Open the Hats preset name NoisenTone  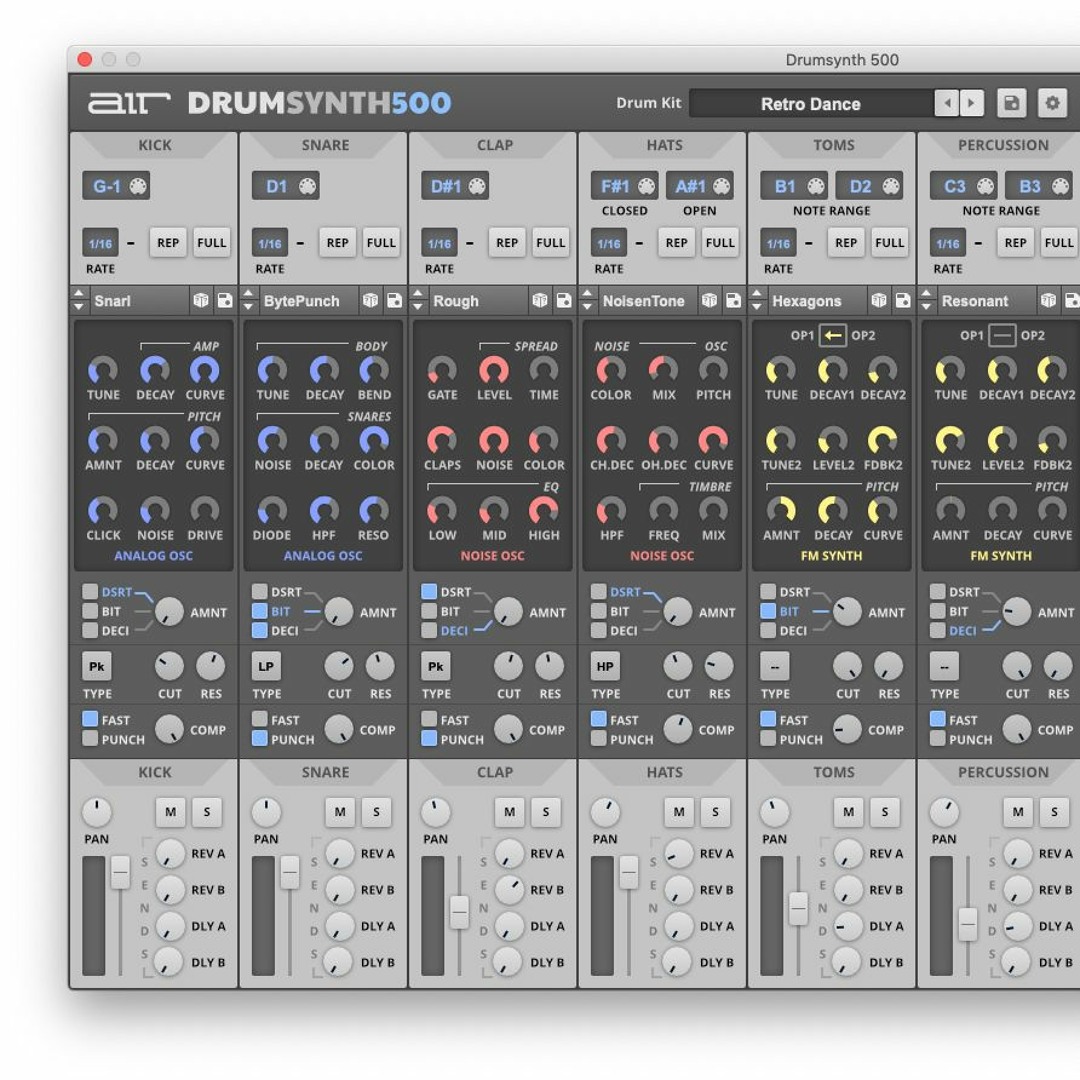pyautogui.click(x=643, y=301)
